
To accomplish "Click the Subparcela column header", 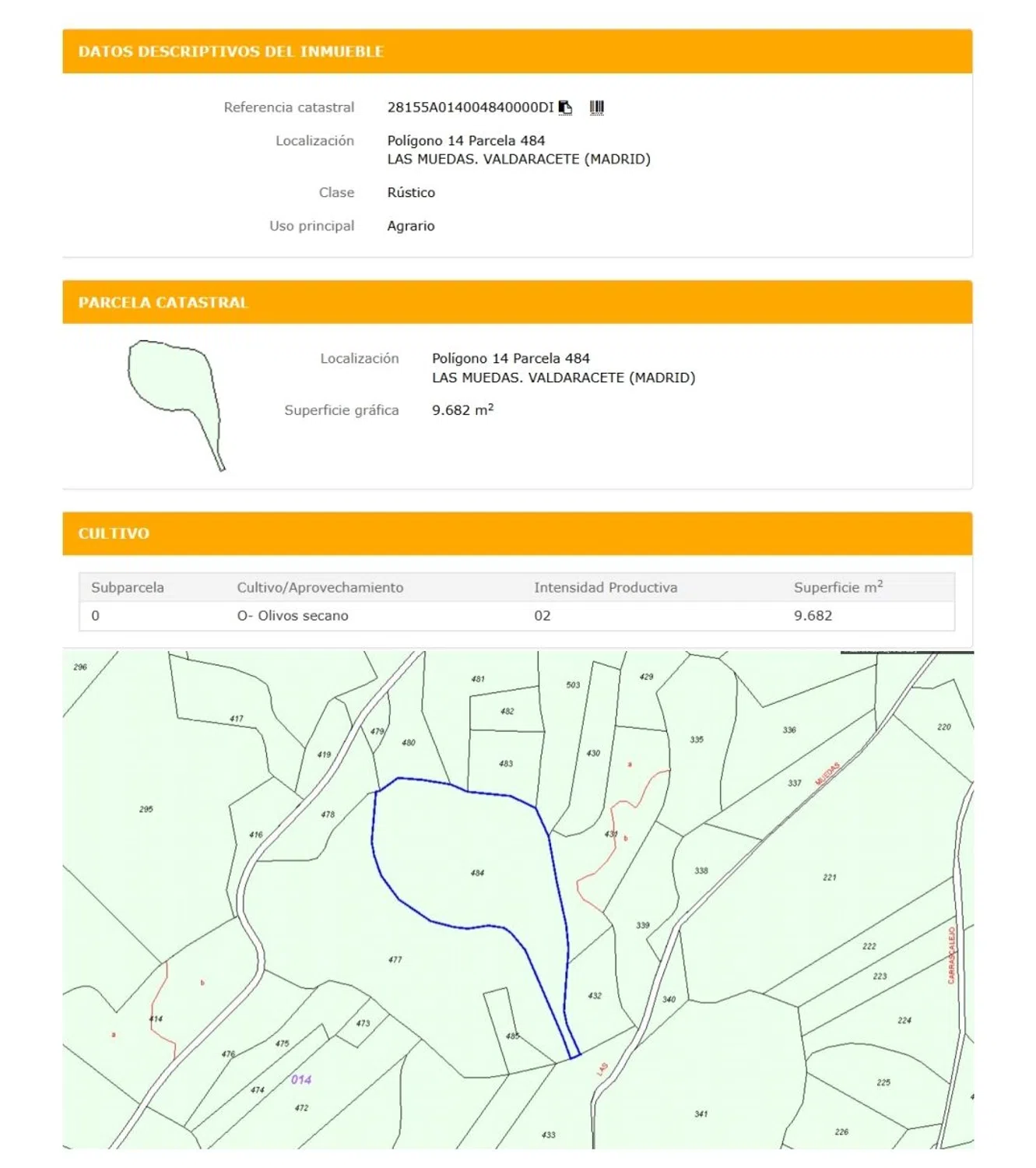I will (x=128, y=588).
